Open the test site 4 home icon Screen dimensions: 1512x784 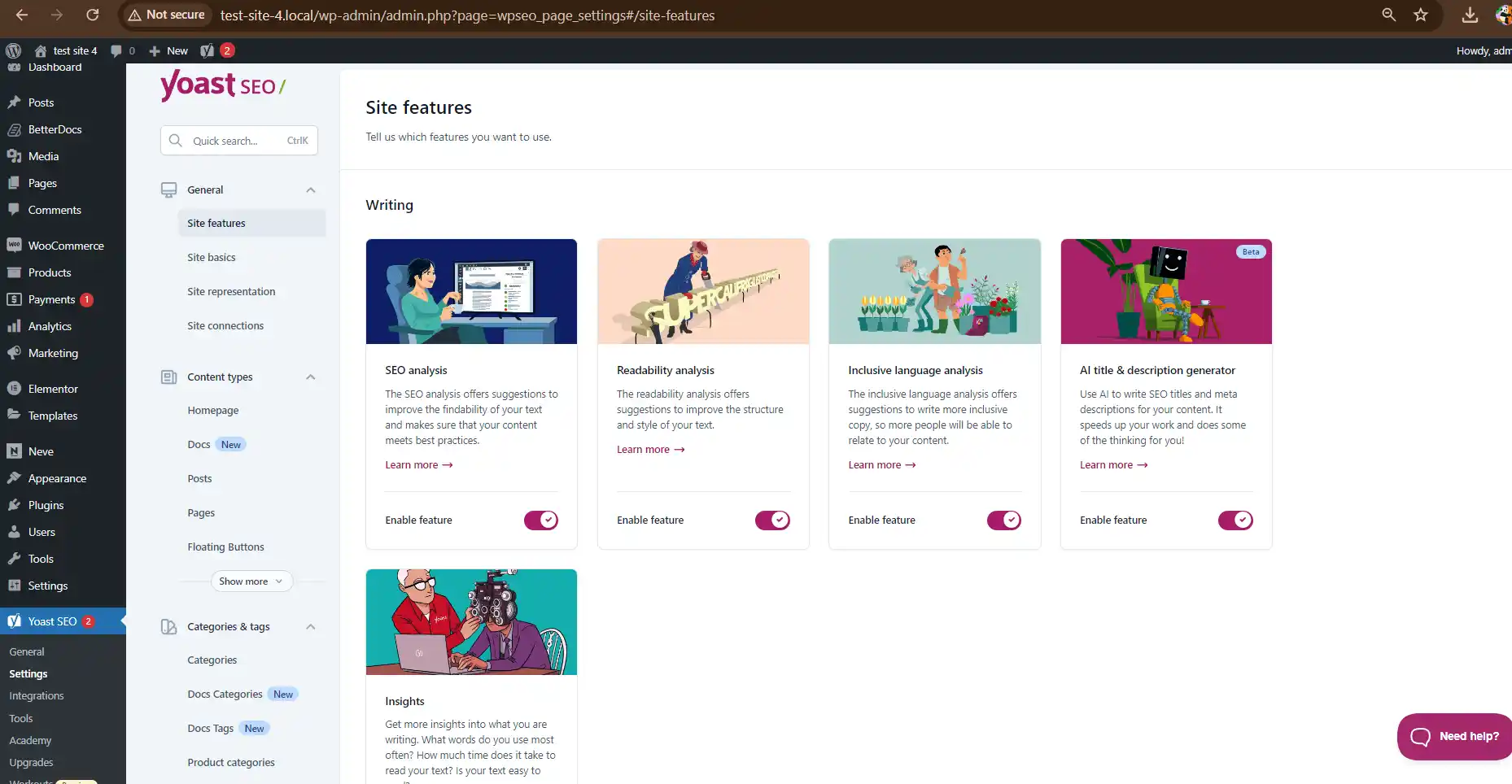pos(40,50)
